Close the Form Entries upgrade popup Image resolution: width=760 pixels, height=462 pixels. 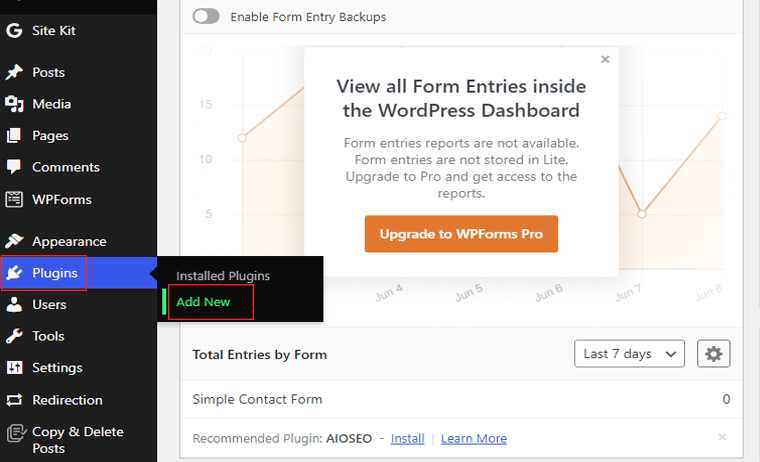(x=605, y=59)
